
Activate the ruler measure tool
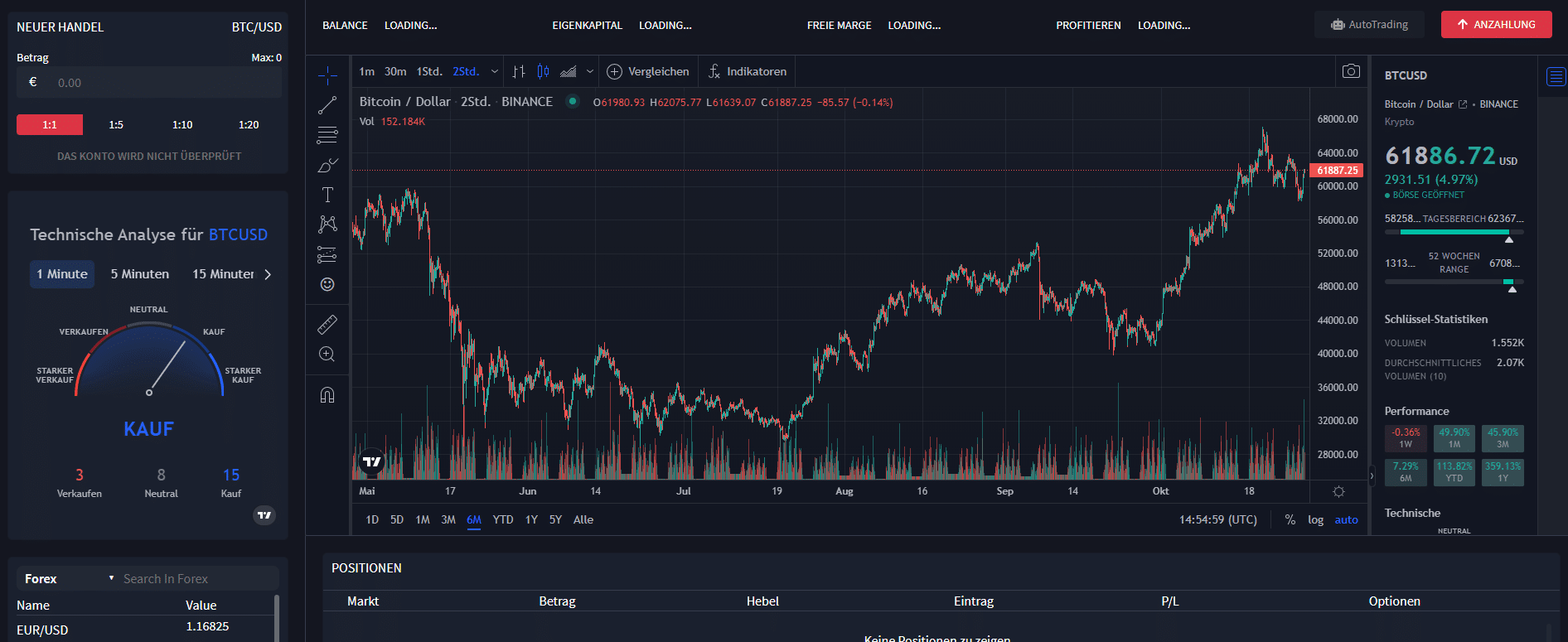point(327,324)
